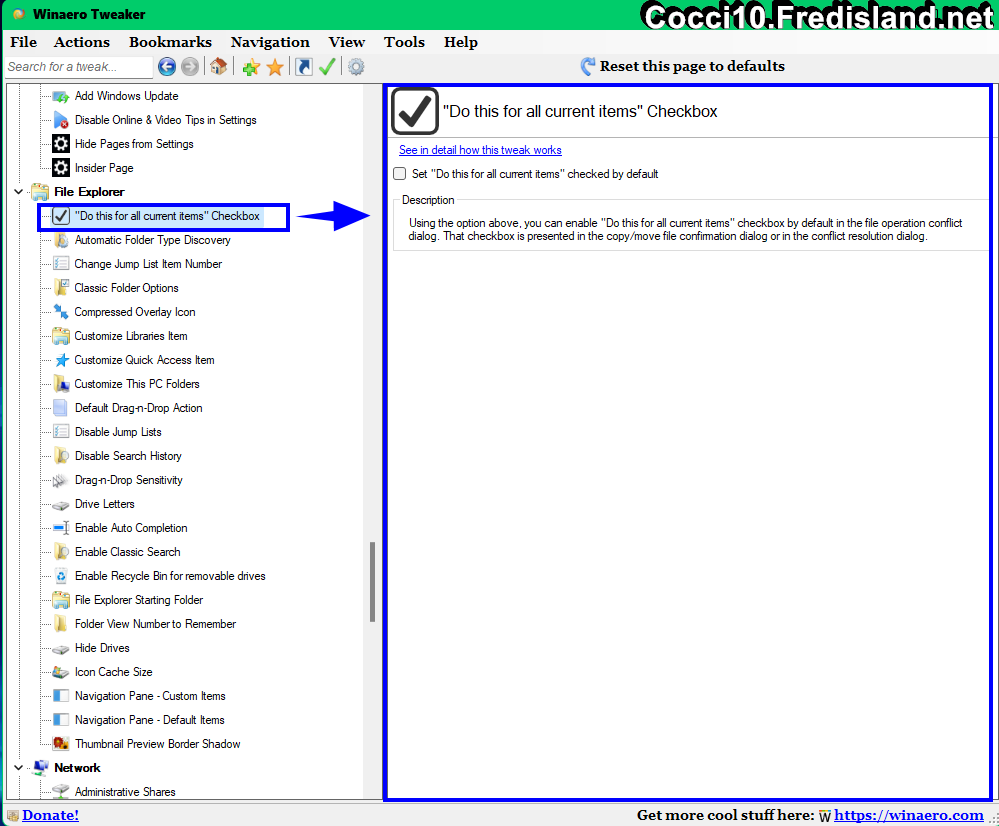Image resolution: width=999 pixels, height=826 pixels.
Task: Click the Drag-n-Drop Sensitivity icon
Action: click(61, 480)
